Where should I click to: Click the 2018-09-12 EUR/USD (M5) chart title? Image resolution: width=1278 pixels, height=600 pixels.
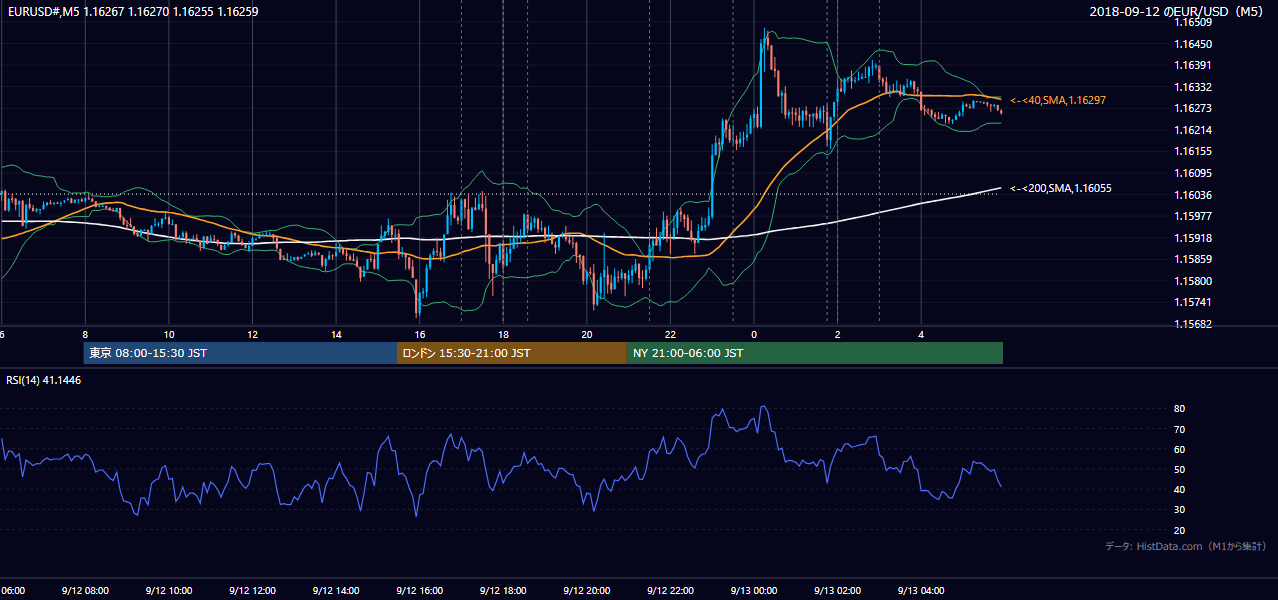1178,11
